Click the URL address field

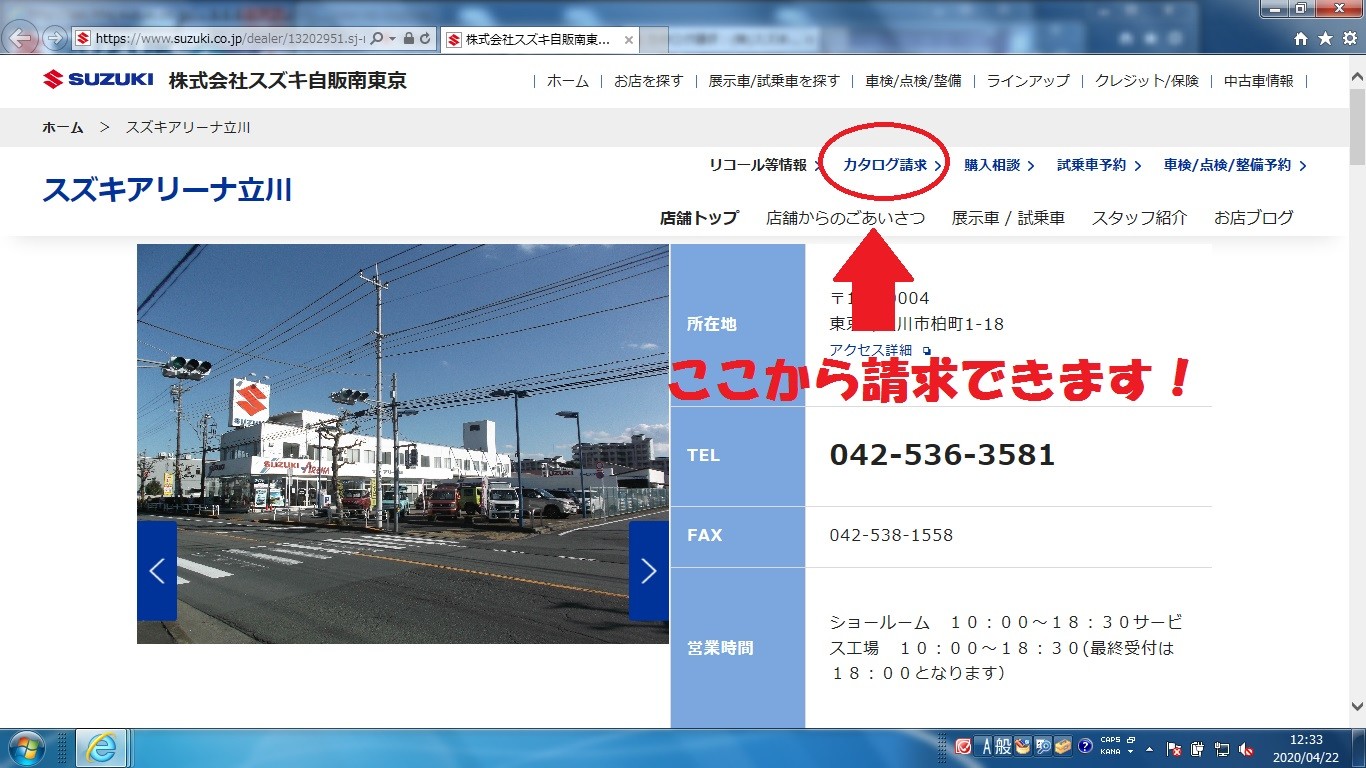point(230,39)
